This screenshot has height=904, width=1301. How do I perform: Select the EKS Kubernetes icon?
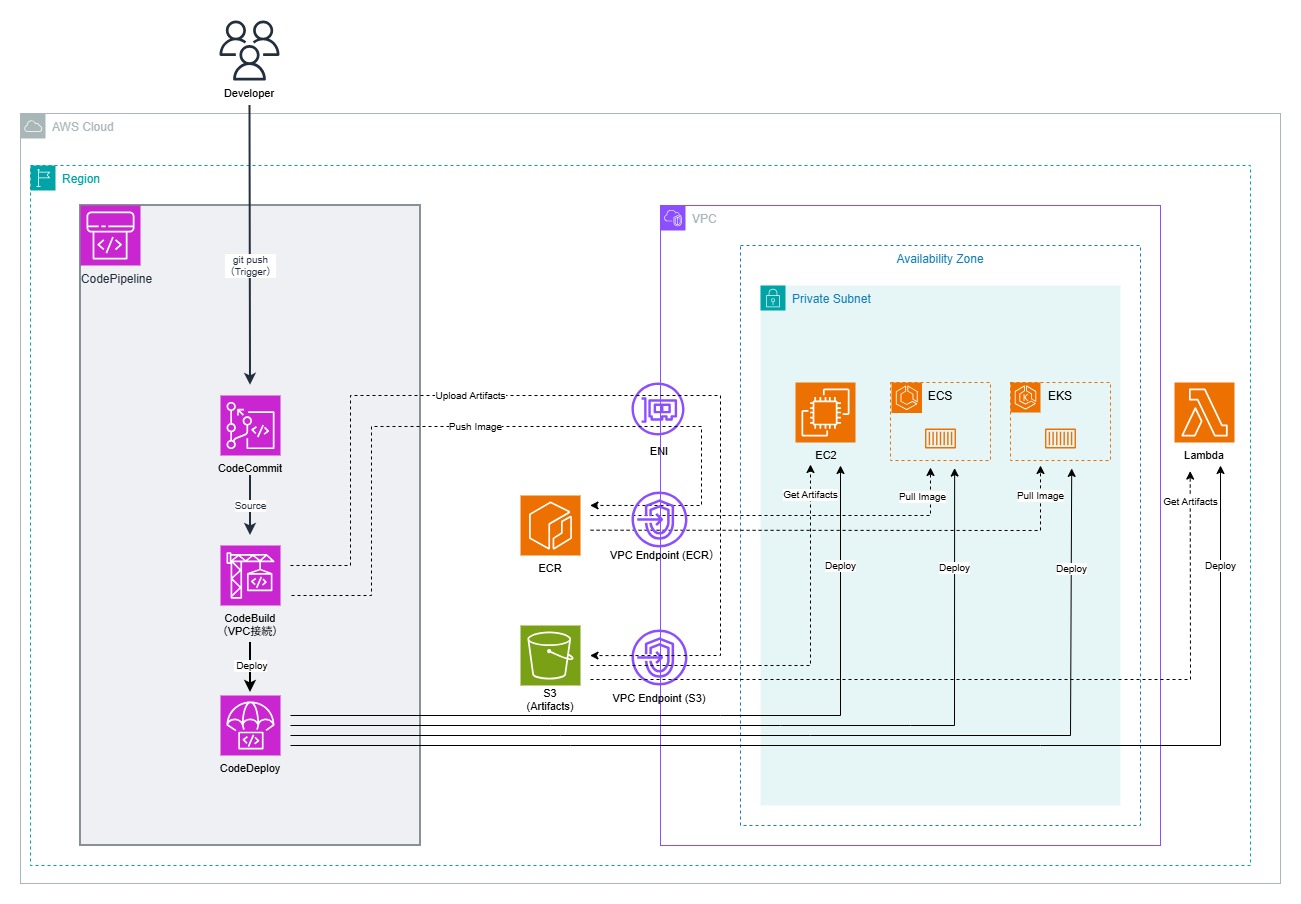pos(1026,397)
